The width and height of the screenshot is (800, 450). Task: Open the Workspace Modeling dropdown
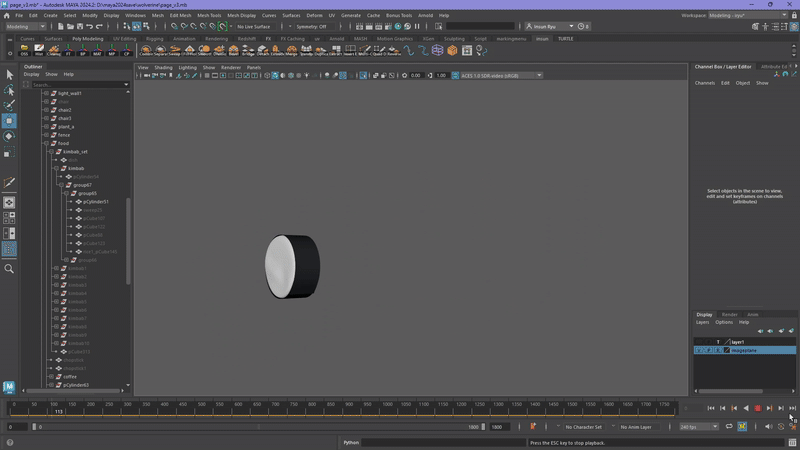pyautogui.click(x=748, y=15)
